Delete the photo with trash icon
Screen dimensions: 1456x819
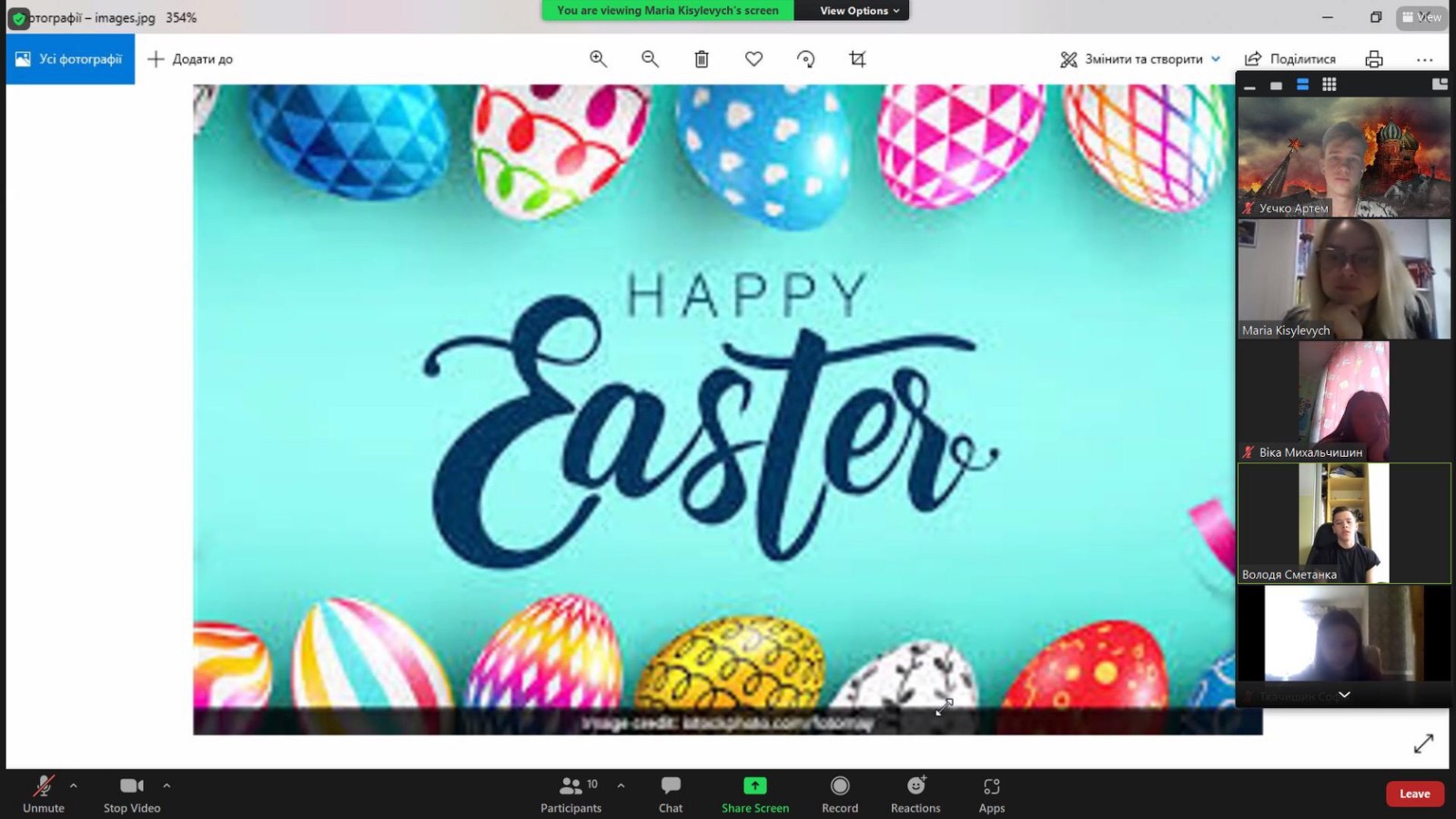click(702, 59)
